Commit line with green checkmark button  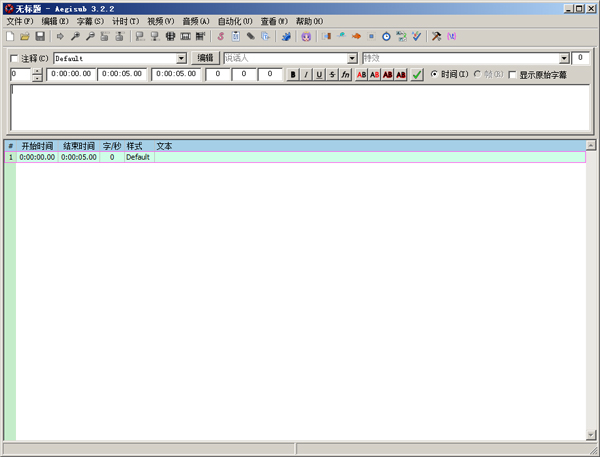coord(417,74)
